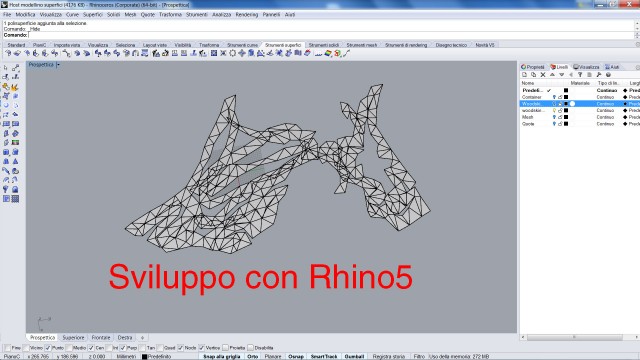Image resolution: width=640 pixels, height=360 pixels.
Task: Click the render color icon in left sidebar
Action: [x=15, y=142]
